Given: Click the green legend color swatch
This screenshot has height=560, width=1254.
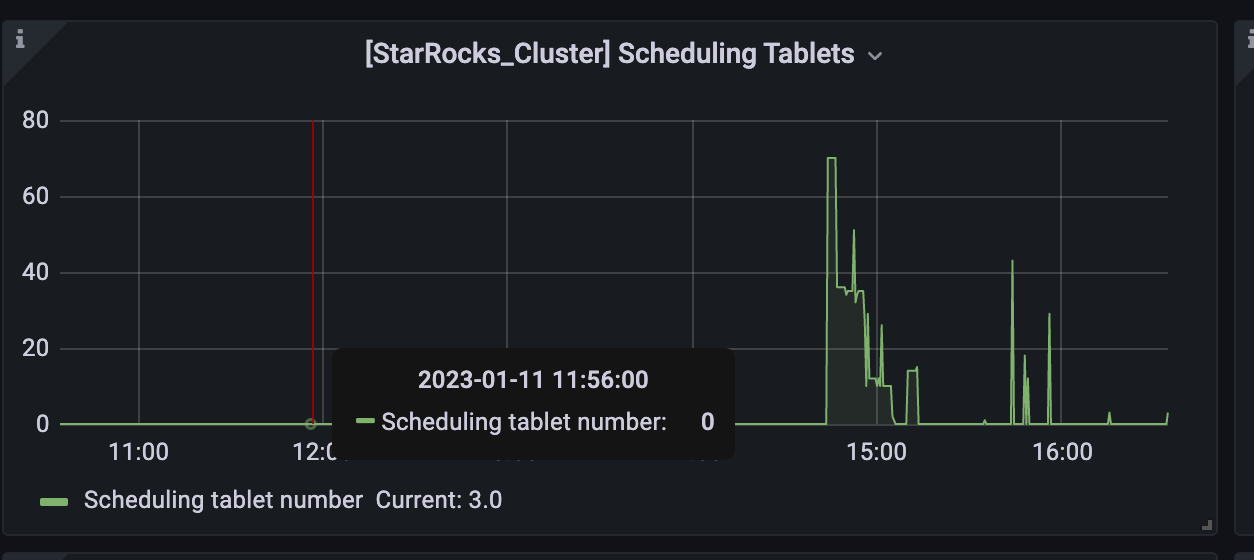Looking at the screenshot, I should 54,501.
